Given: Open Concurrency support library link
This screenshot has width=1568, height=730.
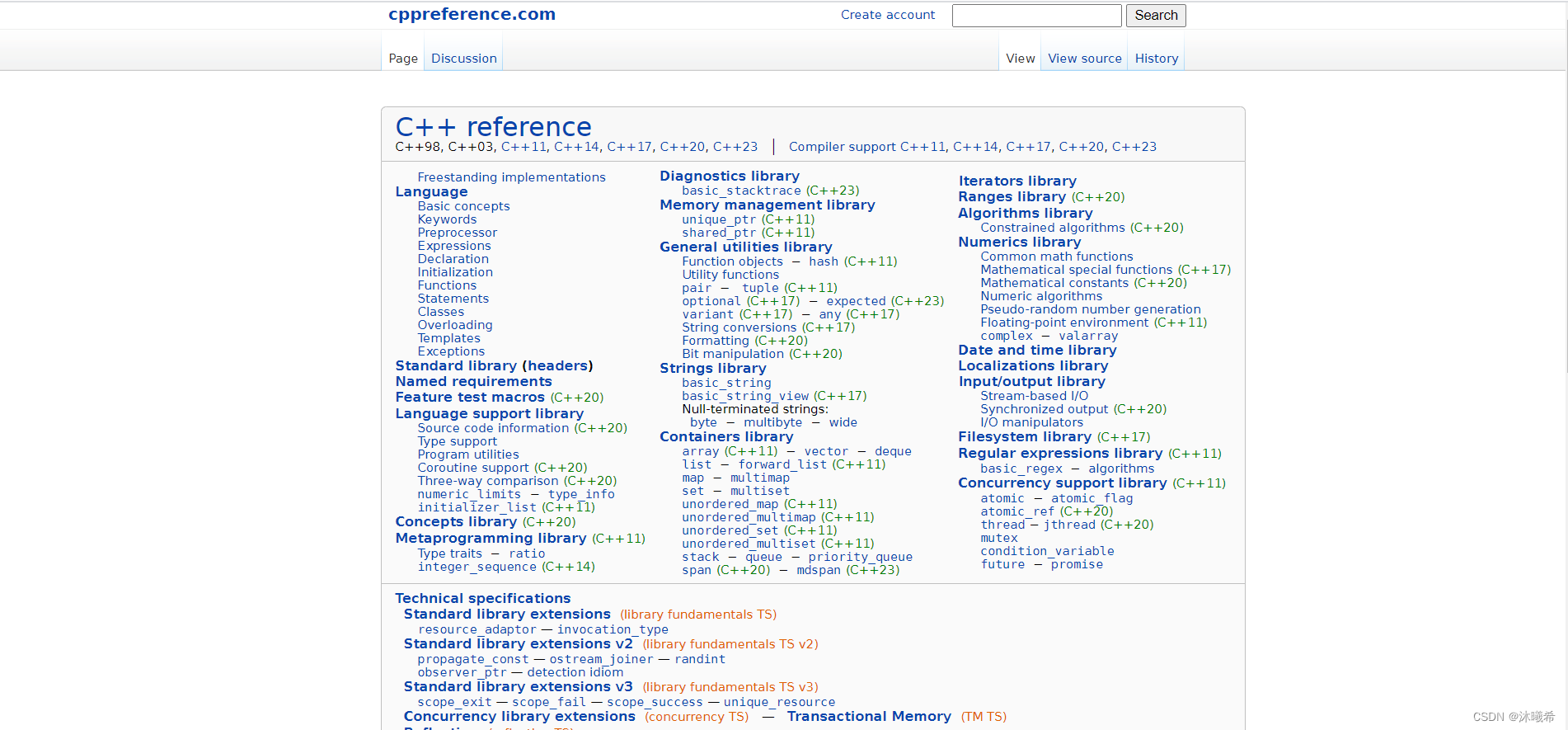Looking at the screenshot, I should (1063, 483).
